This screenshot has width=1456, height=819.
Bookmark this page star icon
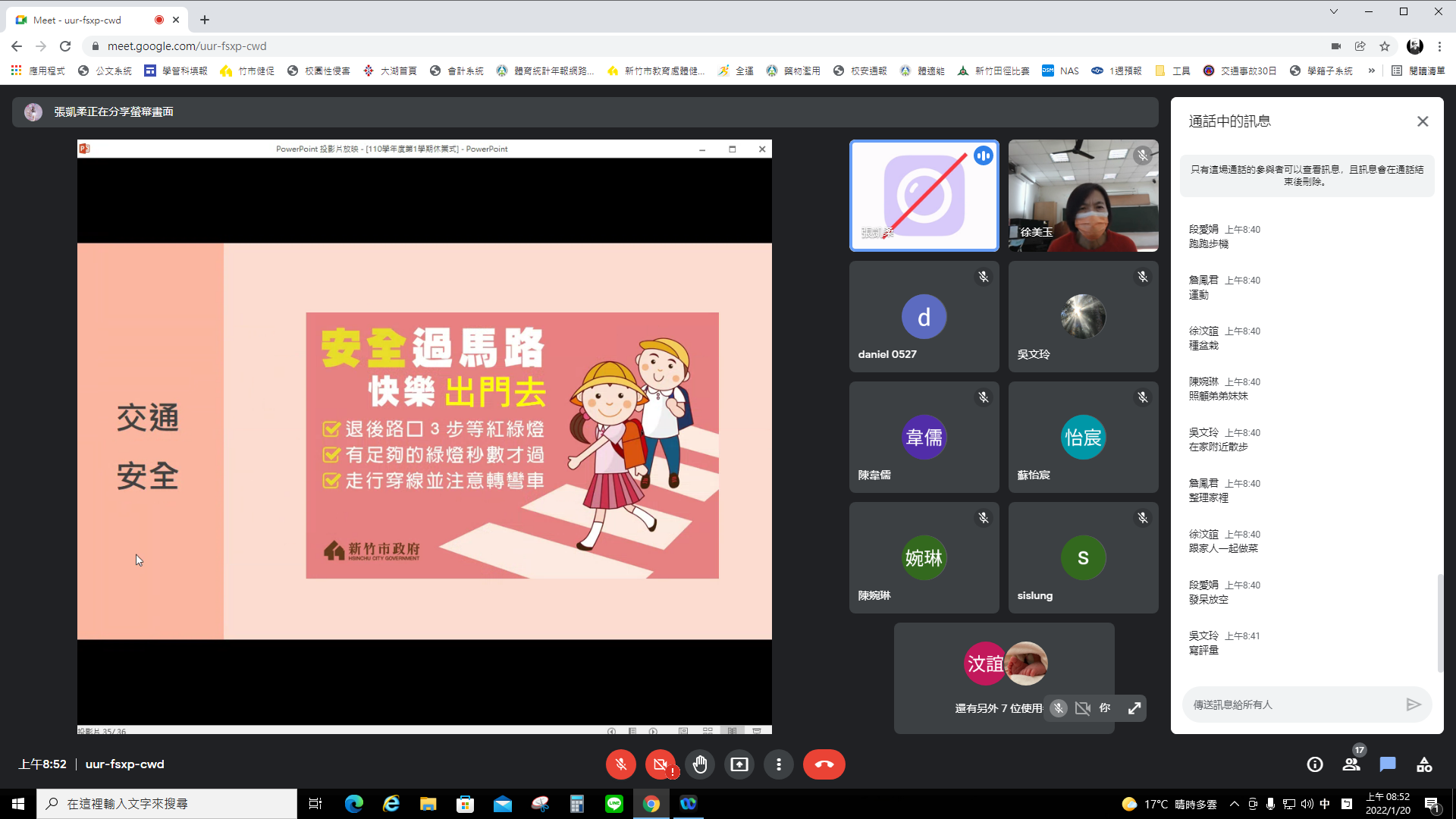(1385, 46)
